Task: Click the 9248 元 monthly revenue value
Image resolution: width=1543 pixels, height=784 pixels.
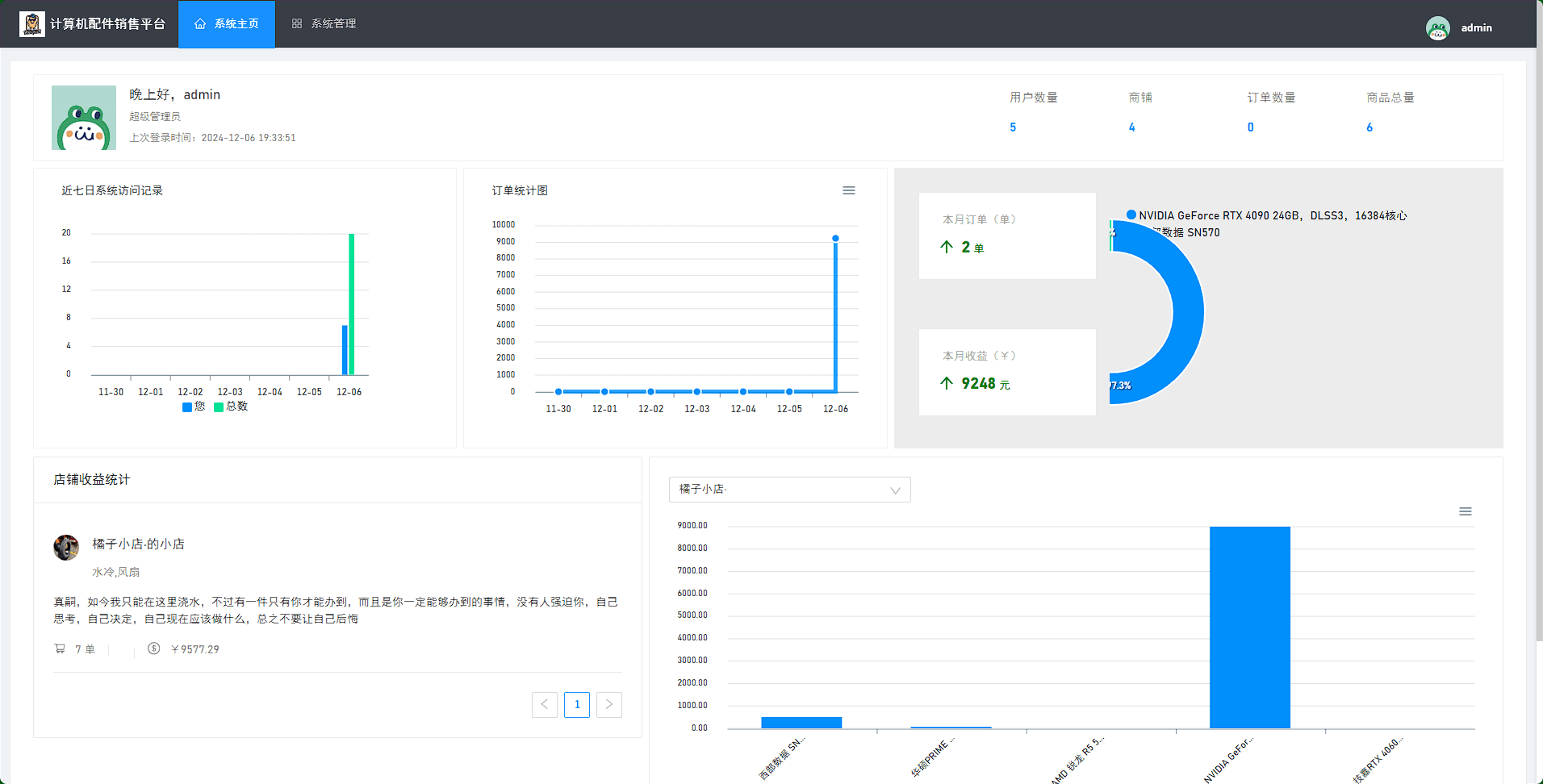Action: click(x=985, y=384)
